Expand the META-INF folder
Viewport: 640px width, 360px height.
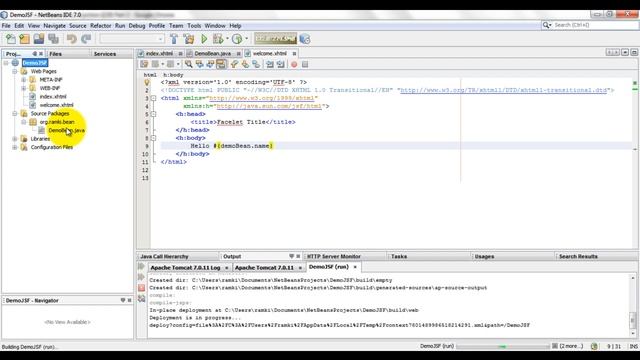[x=24, y=80]
